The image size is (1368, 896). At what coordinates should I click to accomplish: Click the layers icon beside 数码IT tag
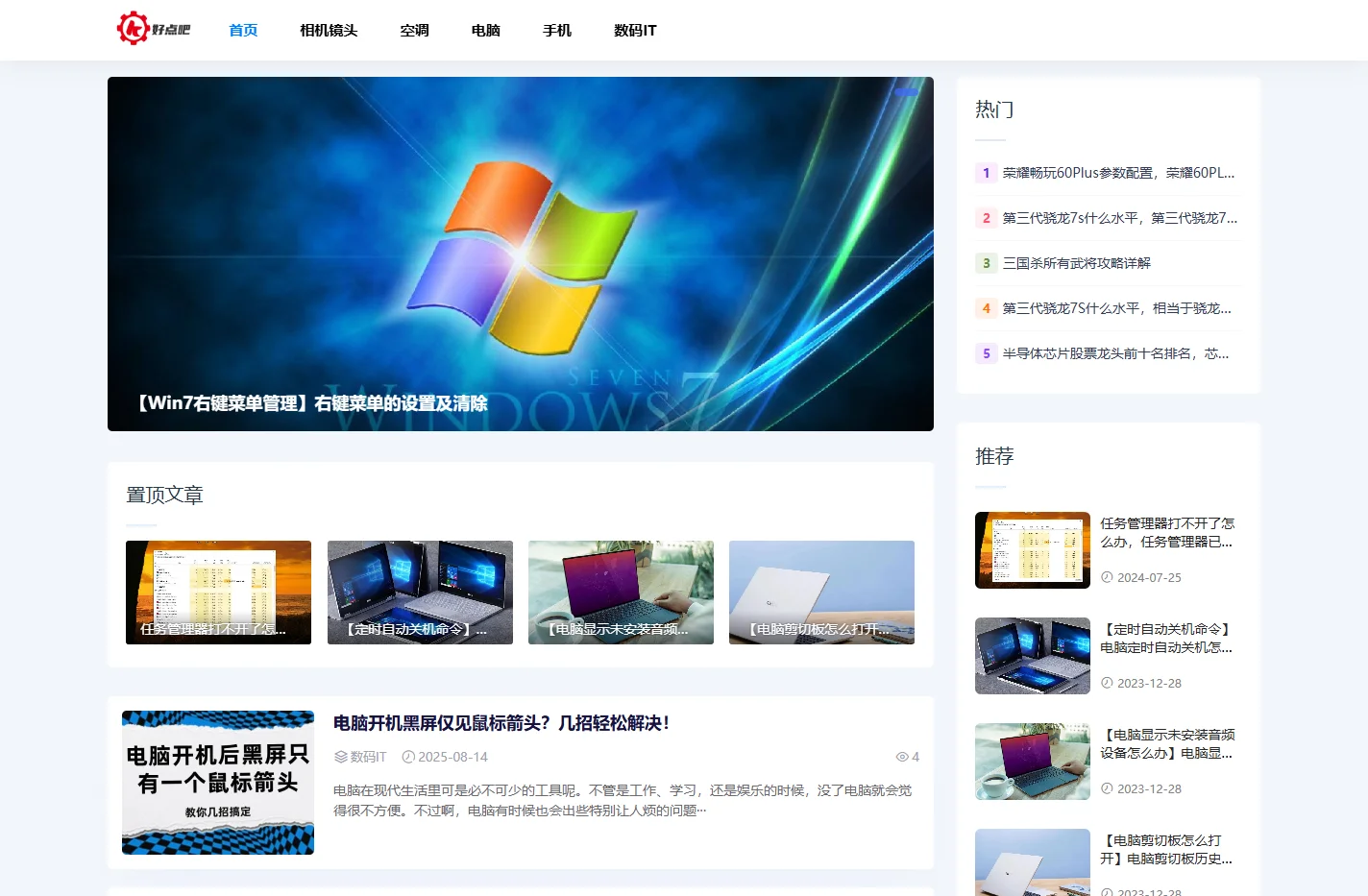tap(340, 757)
